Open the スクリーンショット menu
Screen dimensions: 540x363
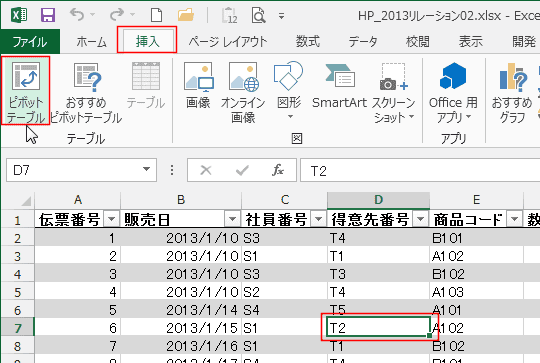pyautogui.click(x=393, y=92)
